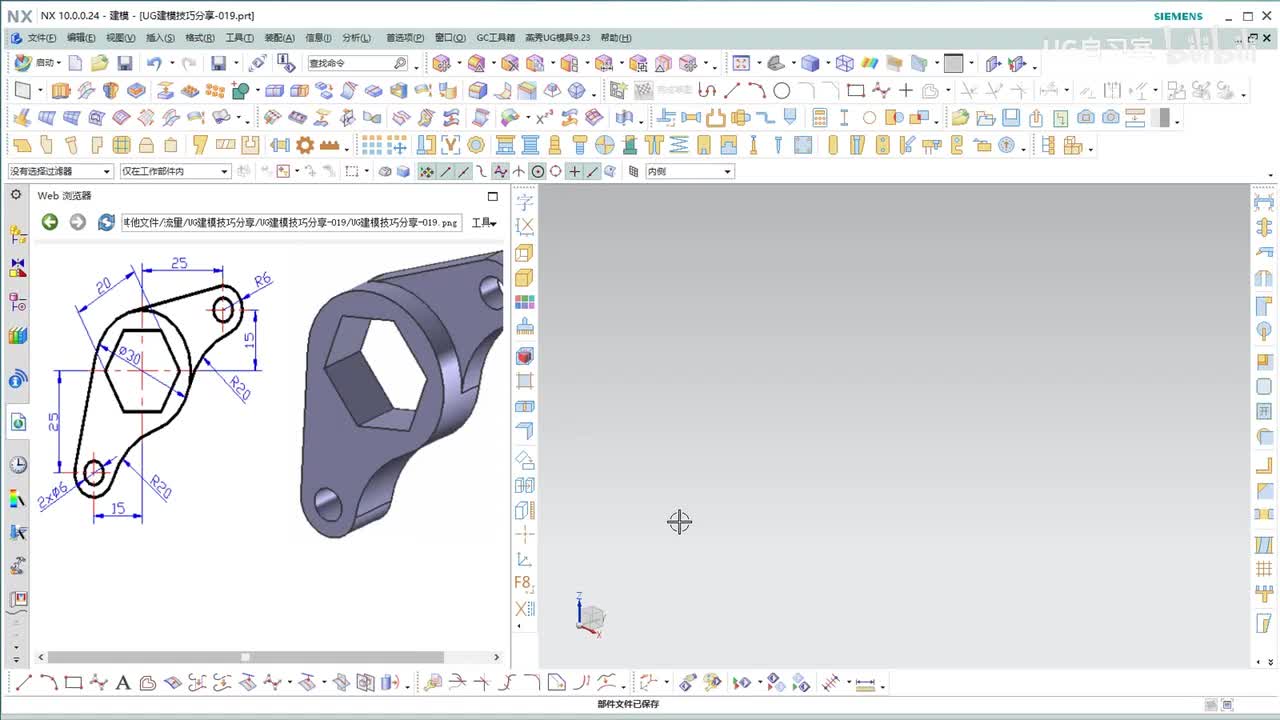Open the 工具(T) menu
The width and height of the screenshot is (1280, 720).
click(x=240, y=38)
